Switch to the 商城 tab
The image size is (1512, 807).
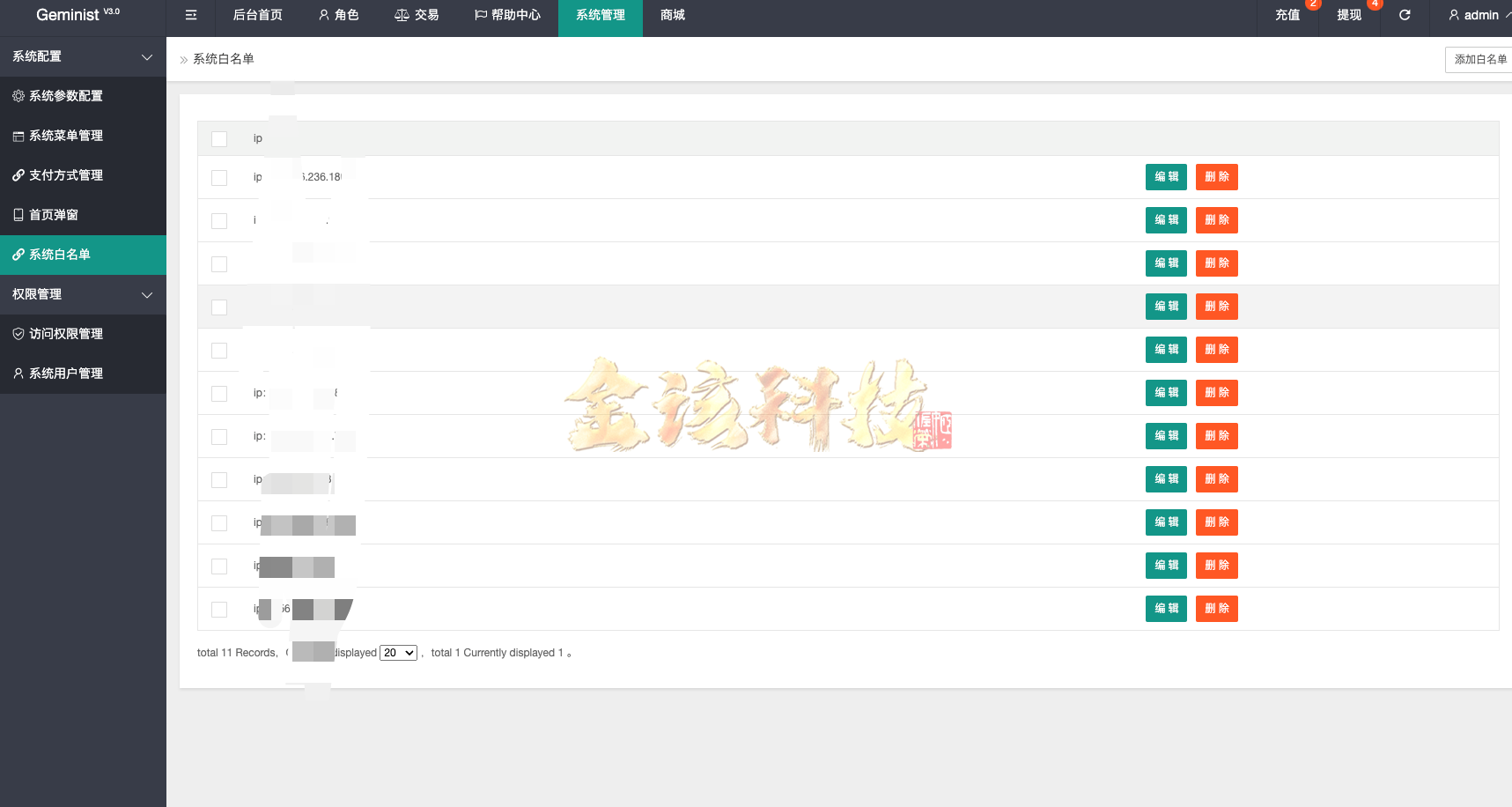point(671,15)
